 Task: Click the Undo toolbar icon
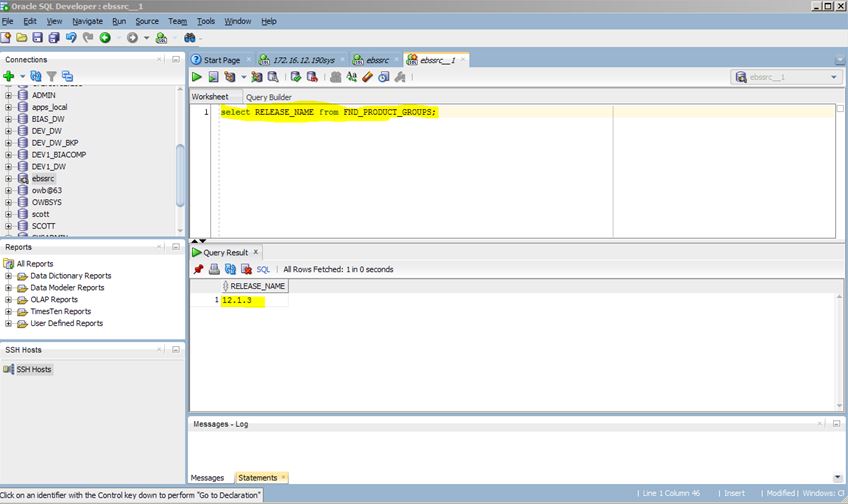71,37
